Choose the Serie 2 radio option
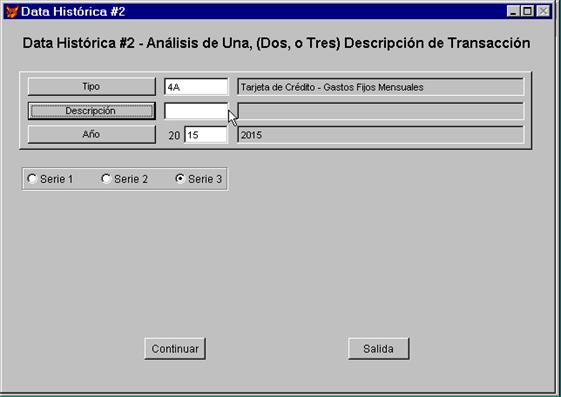 coord(125,179)
